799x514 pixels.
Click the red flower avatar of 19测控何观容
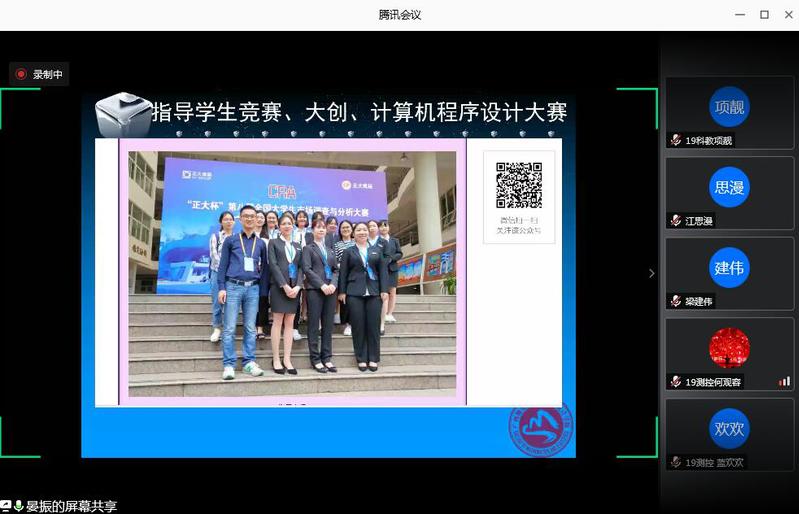(729, 348)
